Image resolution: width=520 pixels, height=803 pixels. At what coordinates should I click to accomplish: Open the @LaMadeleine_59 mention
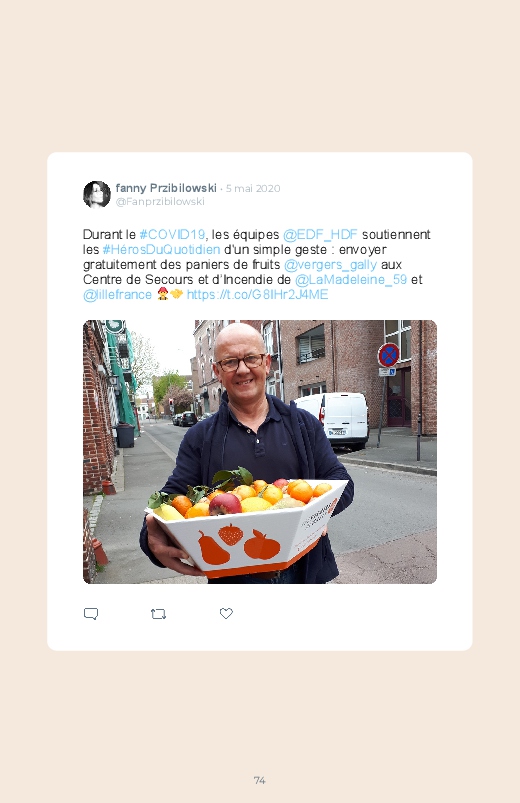[351, 280]
